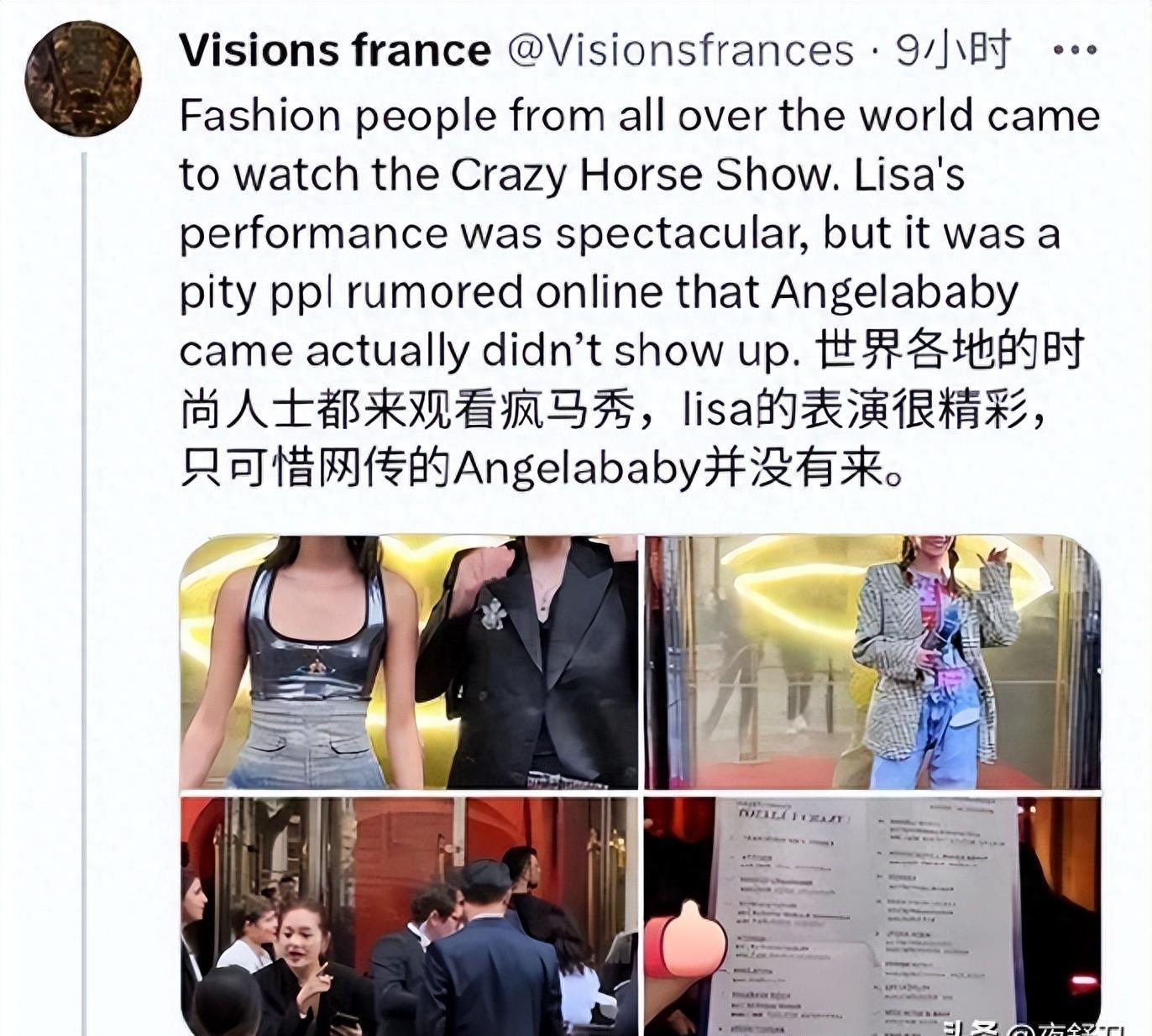Open the Visions france profile avatar

[x=83, y=79]
